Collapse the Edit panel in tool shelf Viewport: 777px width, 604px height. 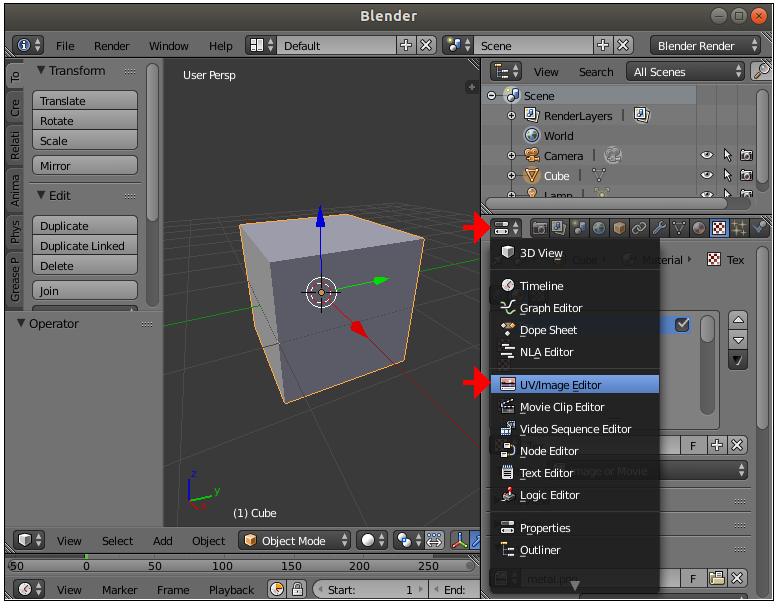tap(41, 196)
